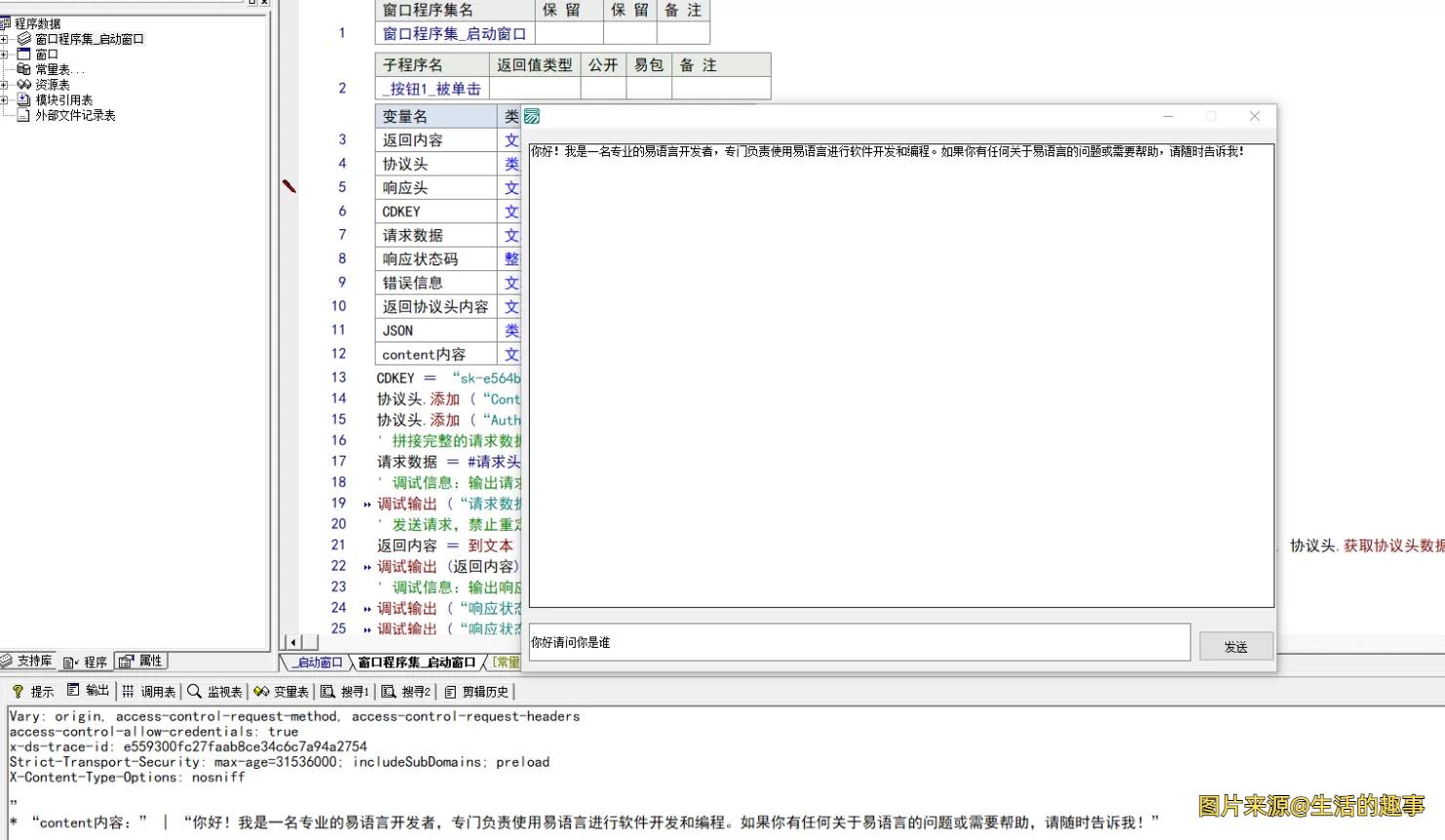Image resolution: width=1445 pixels, height=840 pixels.
Task: Expand the 窗口程序集_启动窗口 tree node
Action: click(x=6, y=39)
